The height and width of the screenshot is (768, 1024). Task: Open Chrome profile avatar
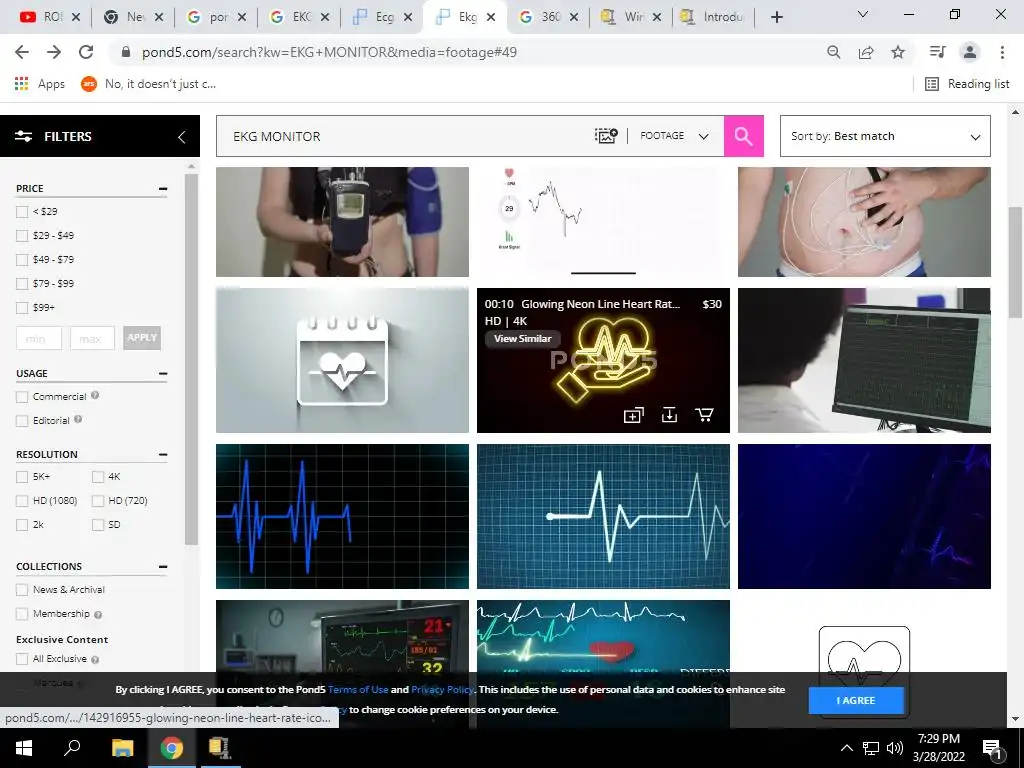coord(970,52)
